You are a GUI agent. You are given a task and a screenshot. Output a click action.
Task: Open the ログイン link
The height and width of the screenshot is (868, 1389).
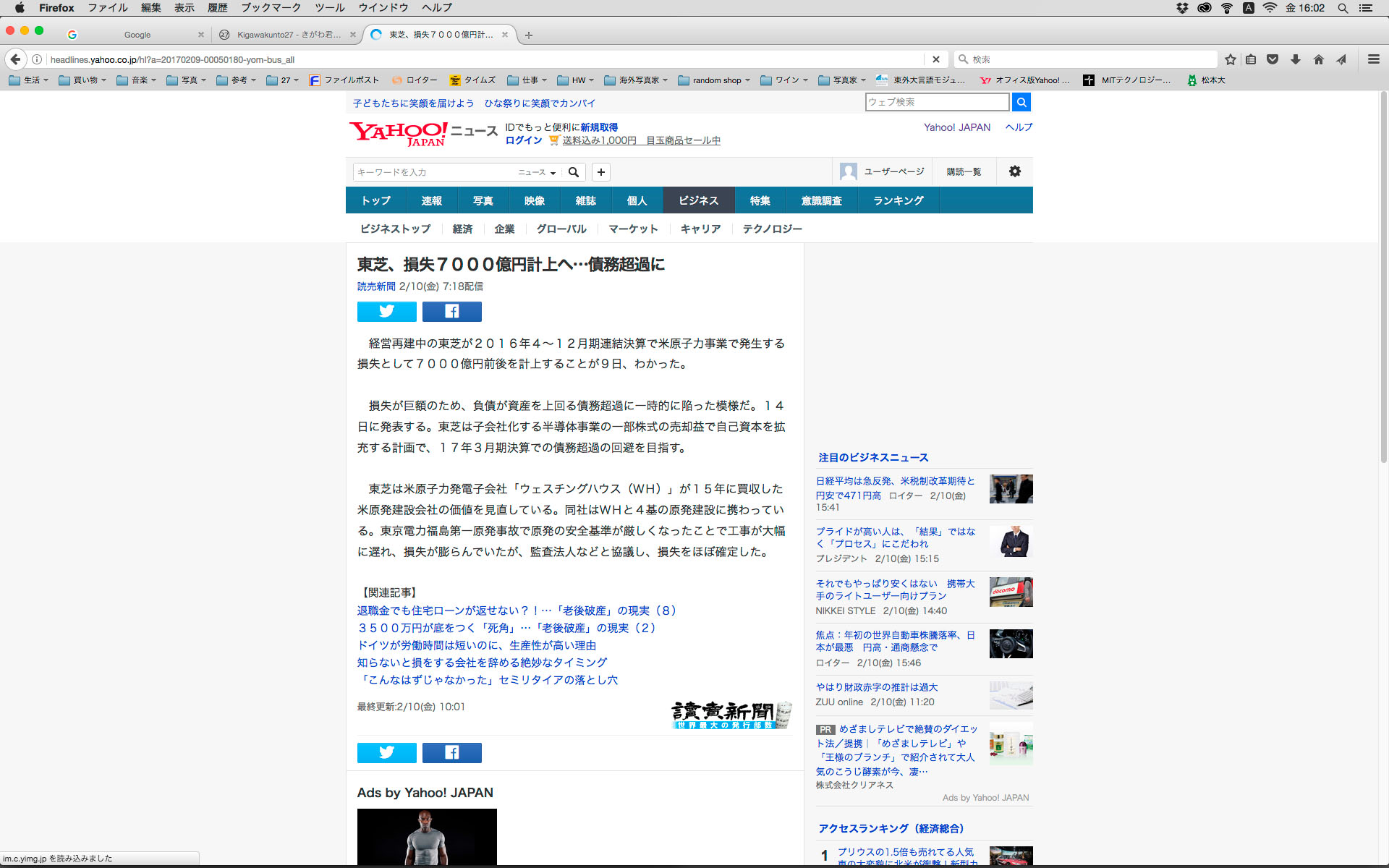523,140
